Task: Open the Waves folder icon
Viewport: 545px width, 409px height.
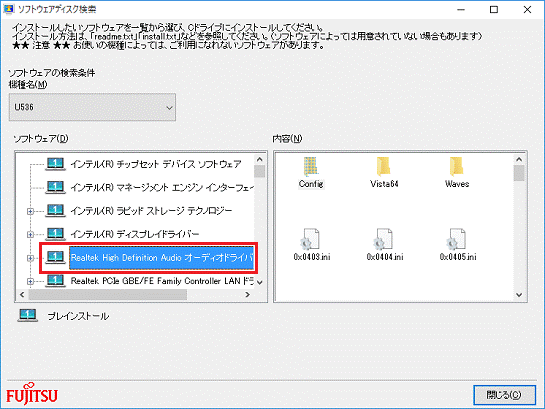Action: pyautogui.click(x=456, y=166)
